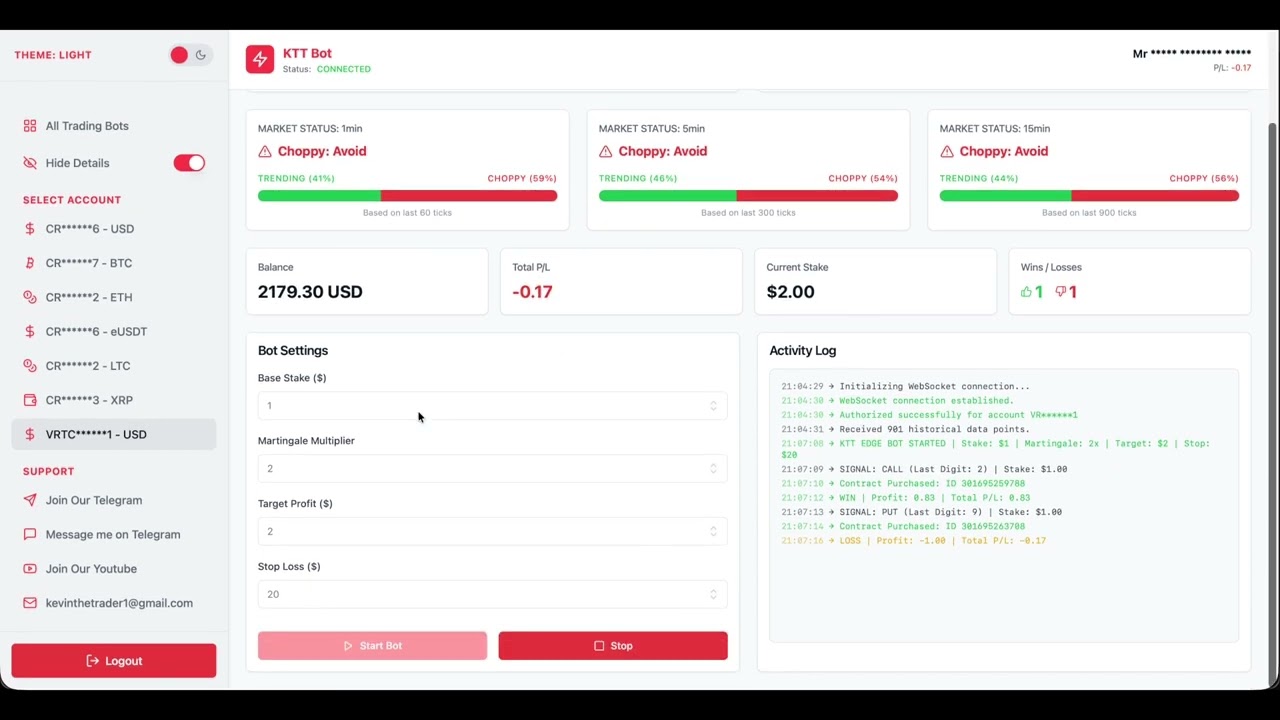The image size is (1280, 720).
Task: Click the 'SIGNAL: PUT (Last Digit: 9)' log entry
Action: tap(922, 512)
